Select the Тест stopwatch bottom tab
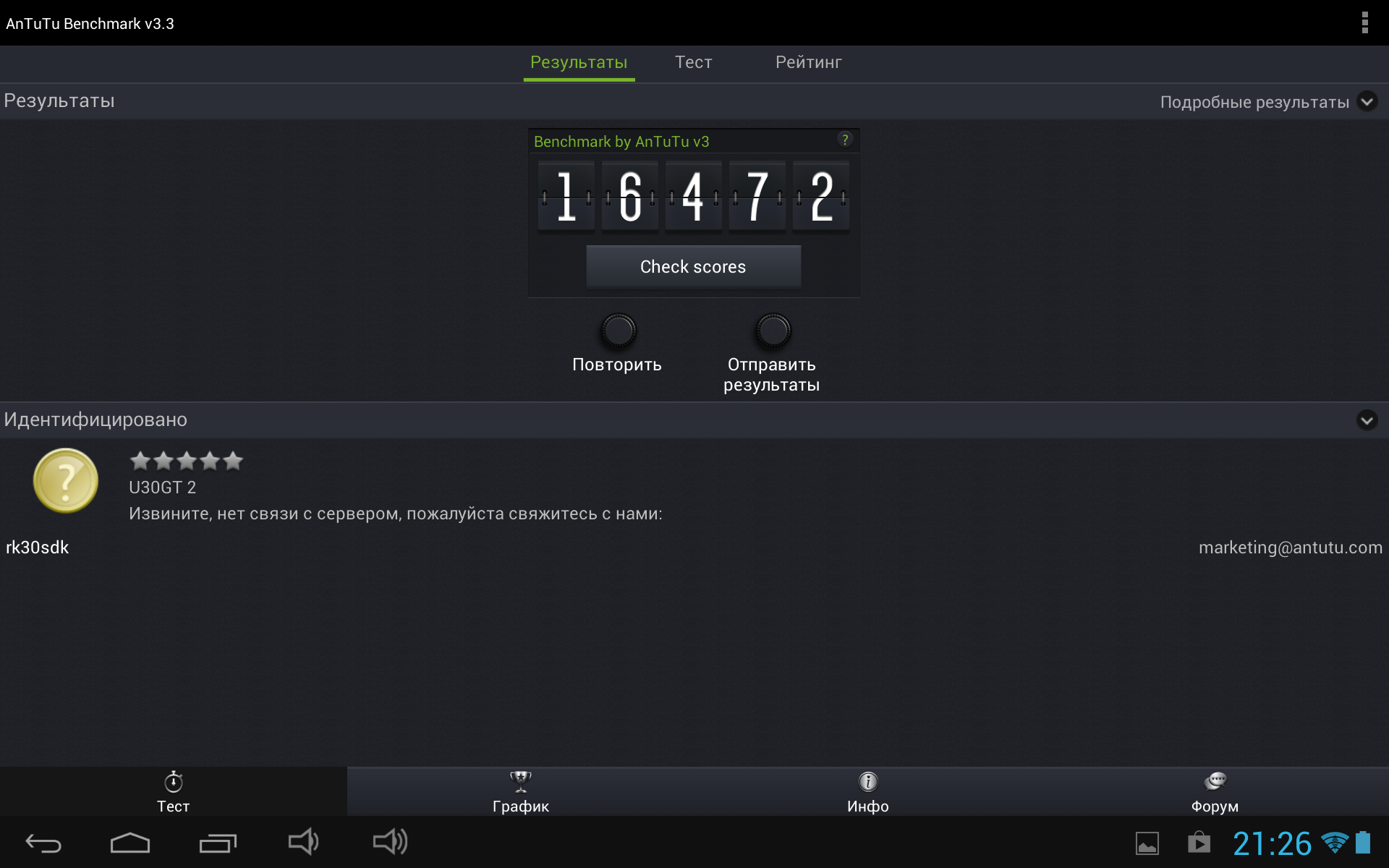This screenshot has width=1389, height=868. 174,792
